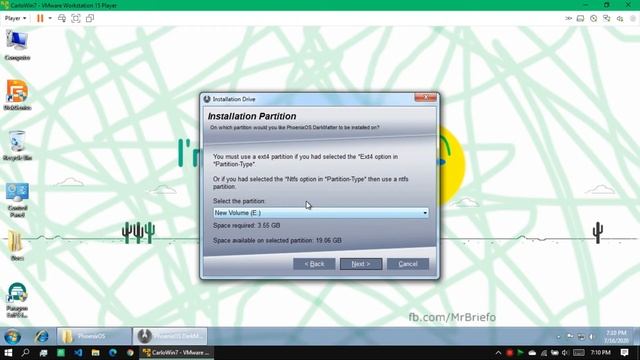Viewport: 640px width, 360px height.
Task: Send Ctrl+Alt+Del to the VM
Action: pos(62,18)
